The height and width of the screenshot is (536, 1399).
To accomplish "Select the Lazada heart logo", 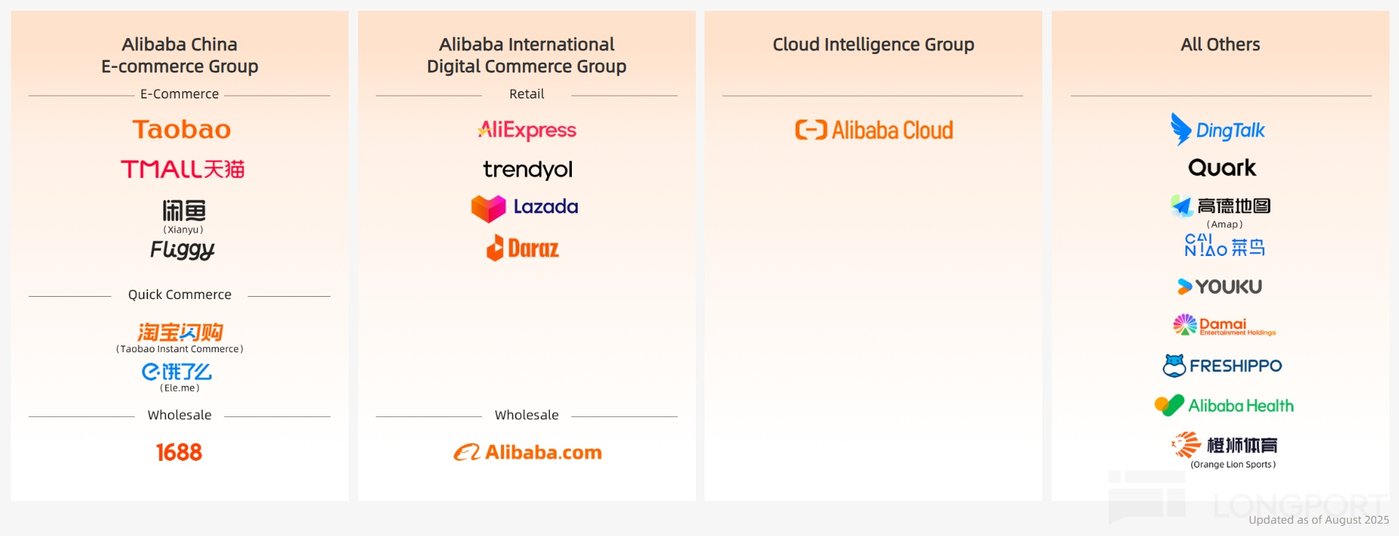I will [x=489, y=208].
